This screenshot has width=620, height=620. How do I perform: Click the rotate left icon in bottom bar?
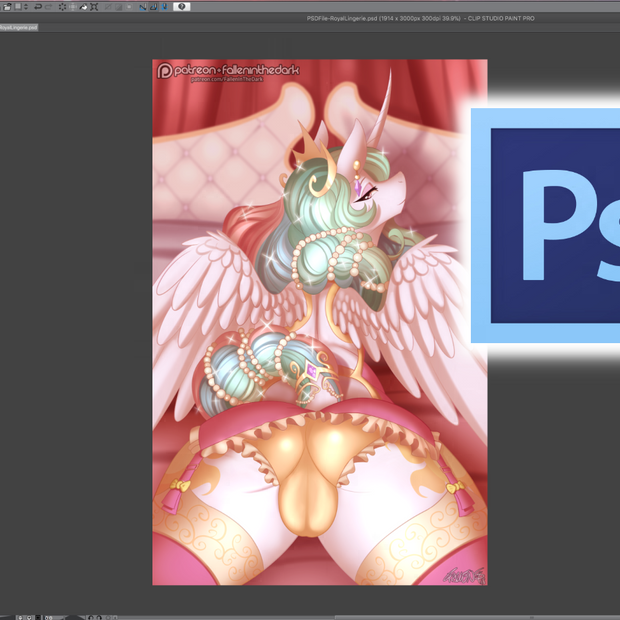(91, 618)
